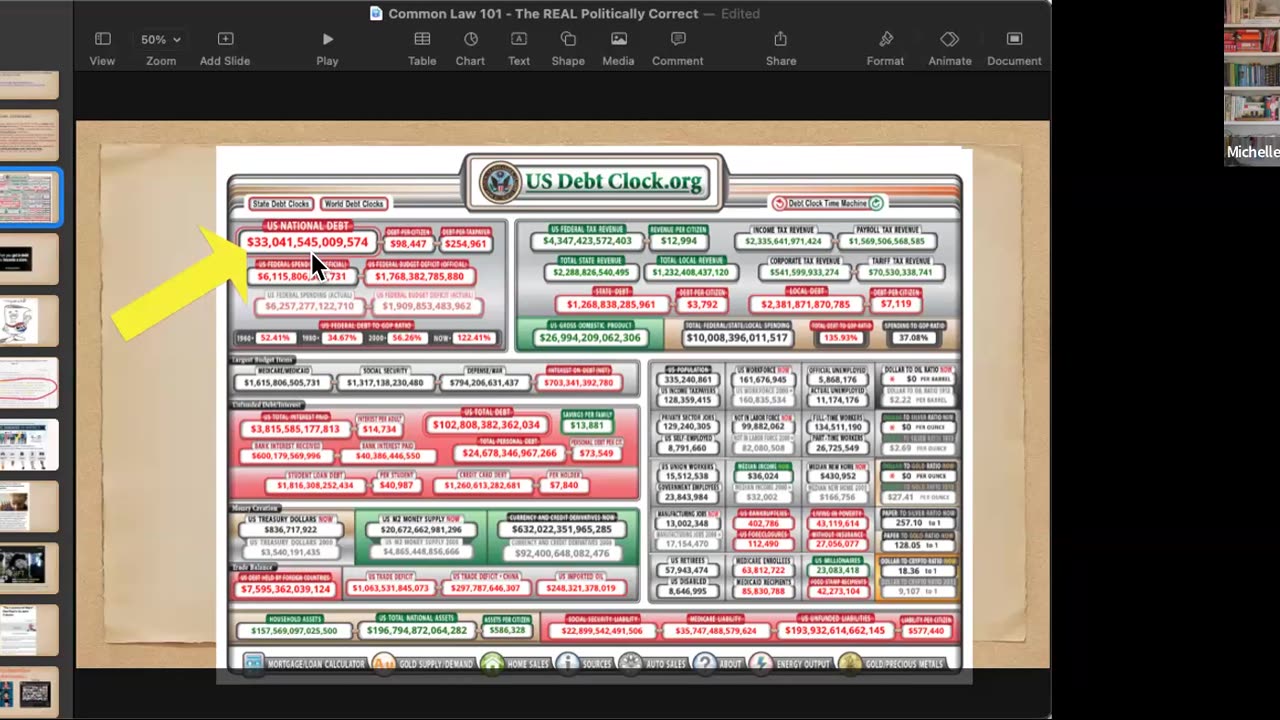The image size is (1280, 720).
Task: Click the Debt Clock Time Machine button
Action: pyautogui.click(x=828, y=203)
